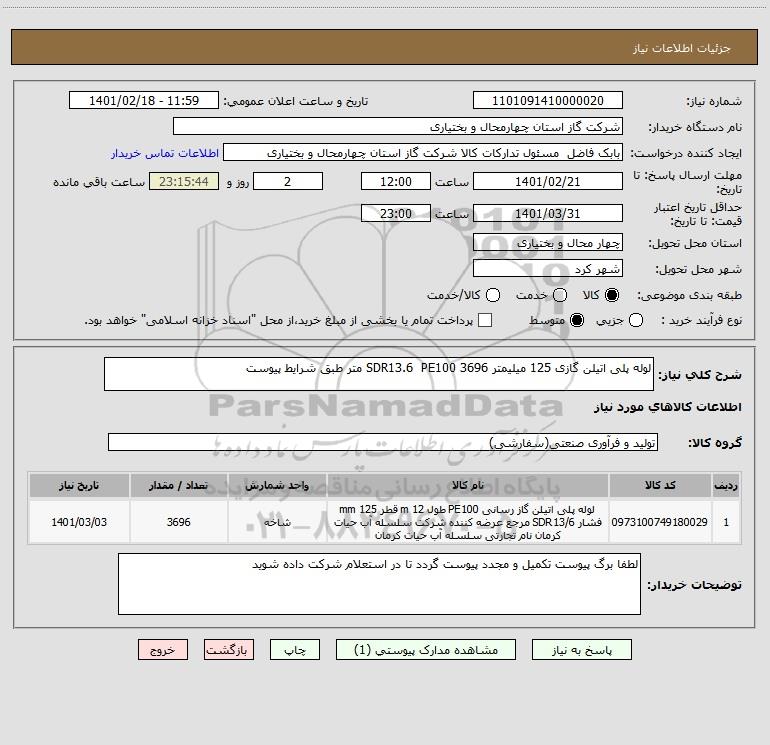
Task: Choose the جزیی purchase type radio
Action: coord(636,320)
